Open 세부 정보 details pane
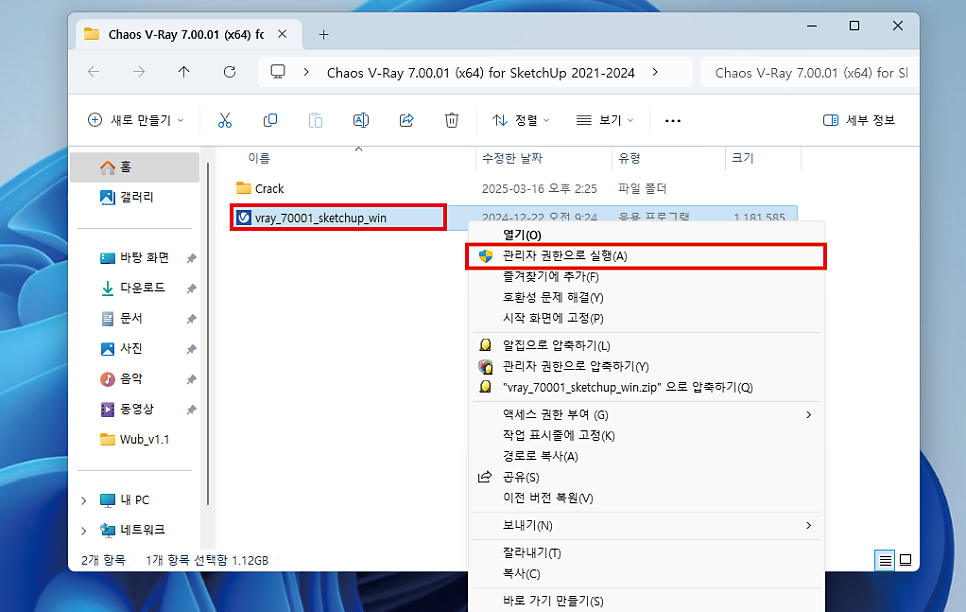 tap(859, 120)
